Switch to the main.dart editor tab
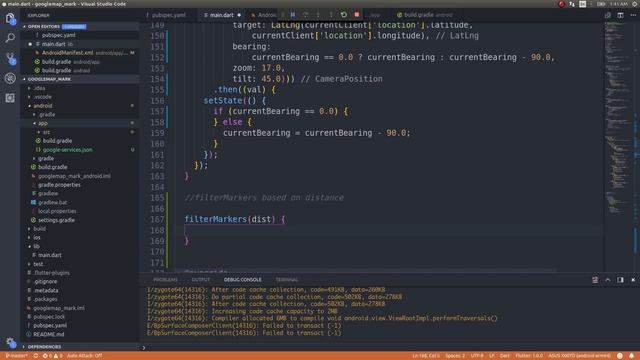This screenshot has height=360, width=640. coord(222,15)
